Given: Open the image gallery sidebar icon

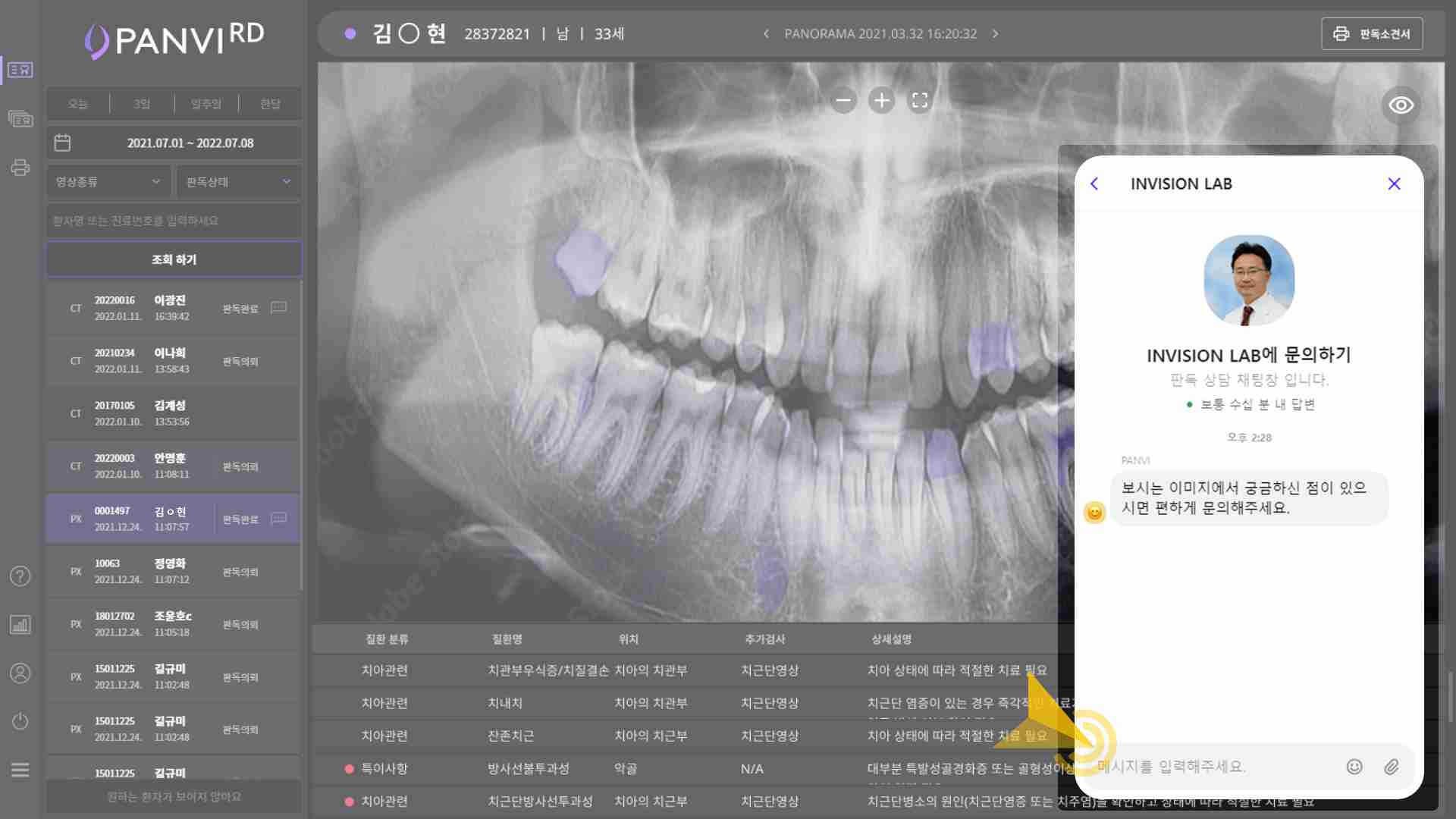Looking at the screenshot, I should coord(20,119).
